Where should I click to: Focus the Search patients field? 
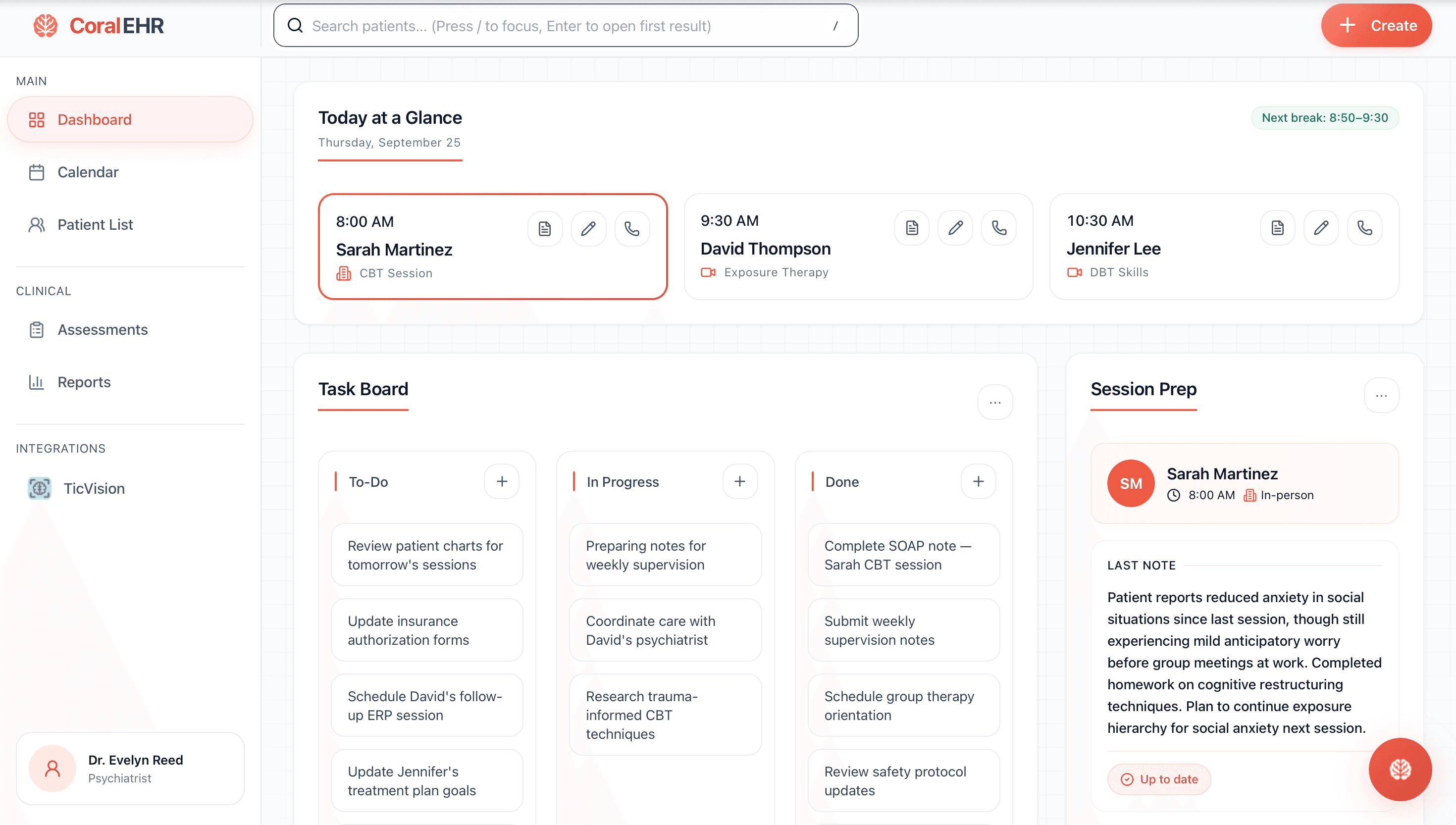[x=566, y=26]
